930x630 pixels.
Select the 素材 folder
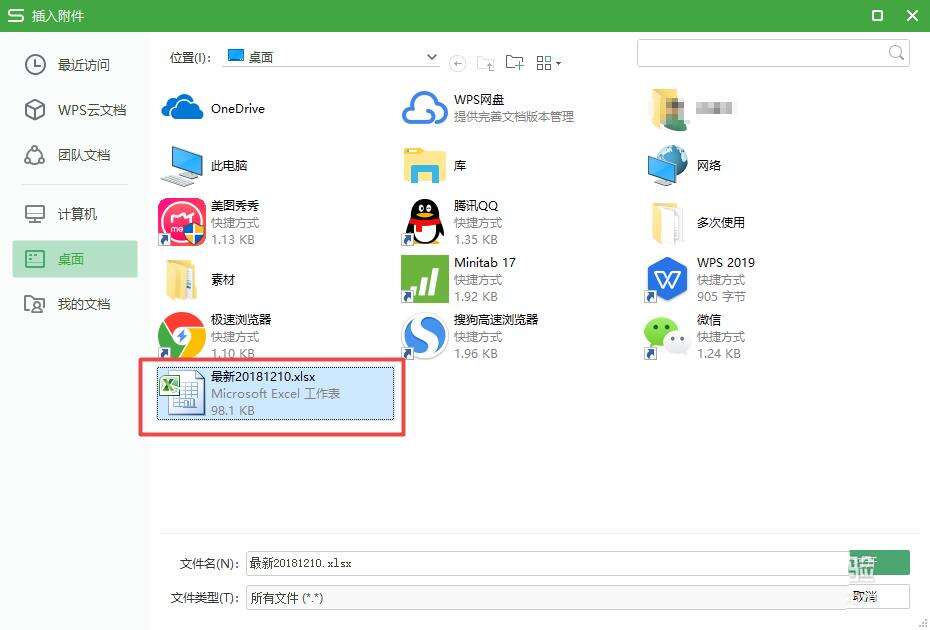(199, 279)
